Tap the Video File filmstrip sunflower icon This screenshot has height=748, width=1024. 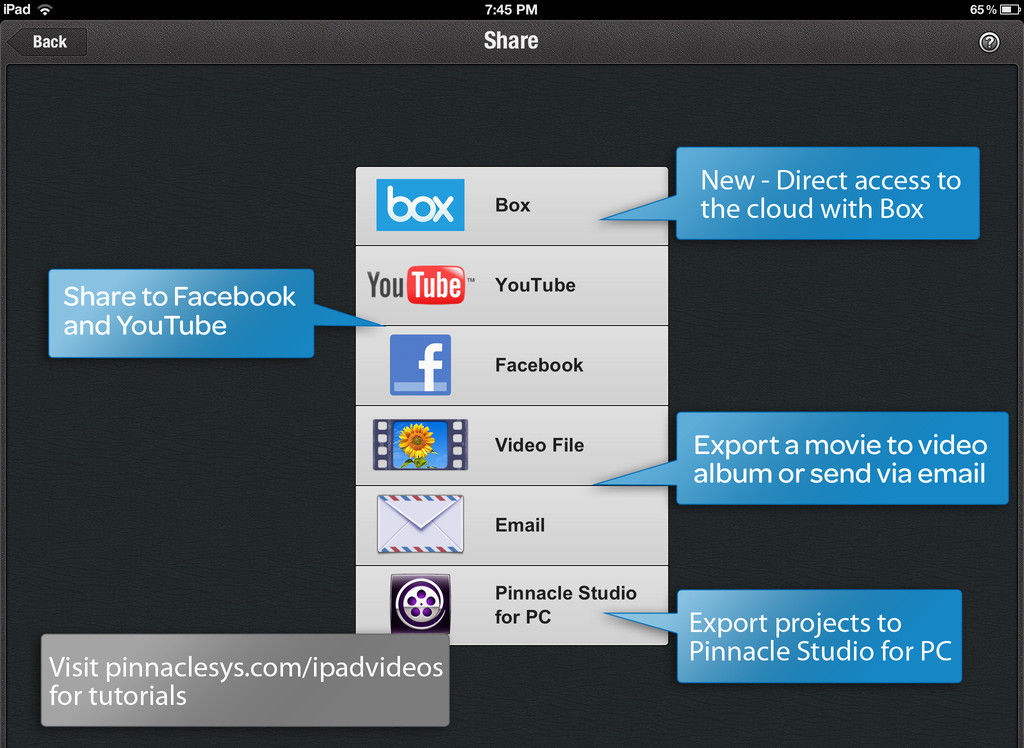pyautogui.click(x=420, y=445)
